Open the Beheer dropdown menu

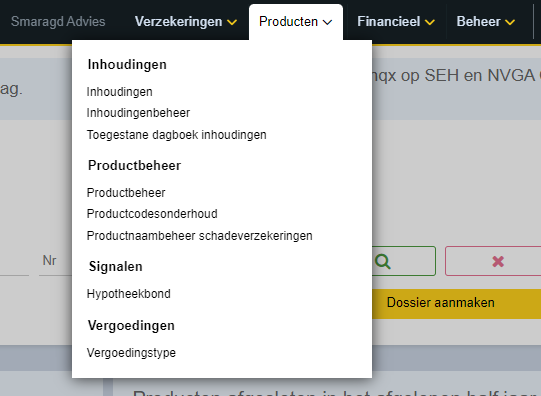click(x=485, y=21)
